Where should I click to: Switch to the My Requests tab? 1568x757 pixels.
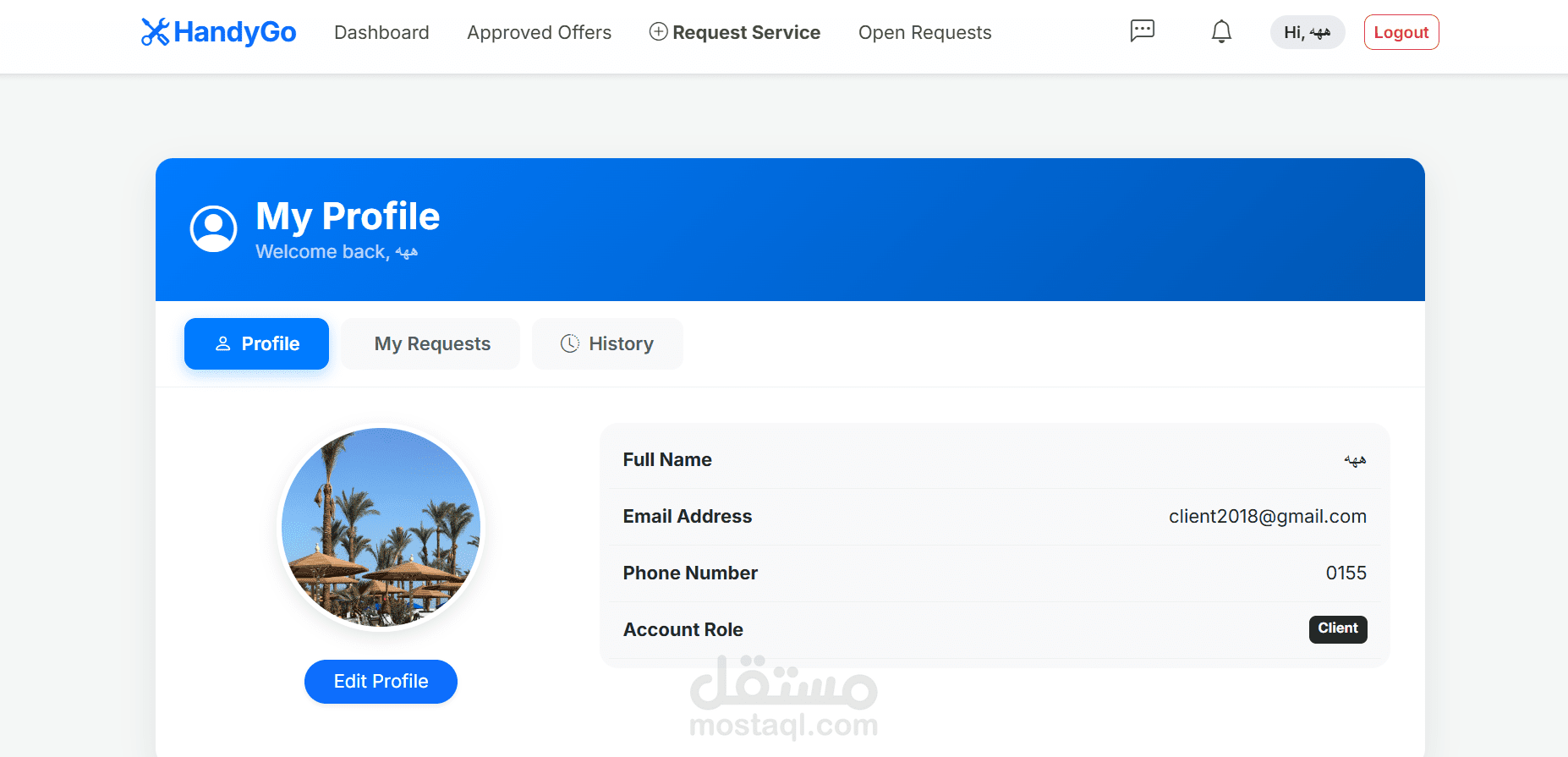click(431, 343)
